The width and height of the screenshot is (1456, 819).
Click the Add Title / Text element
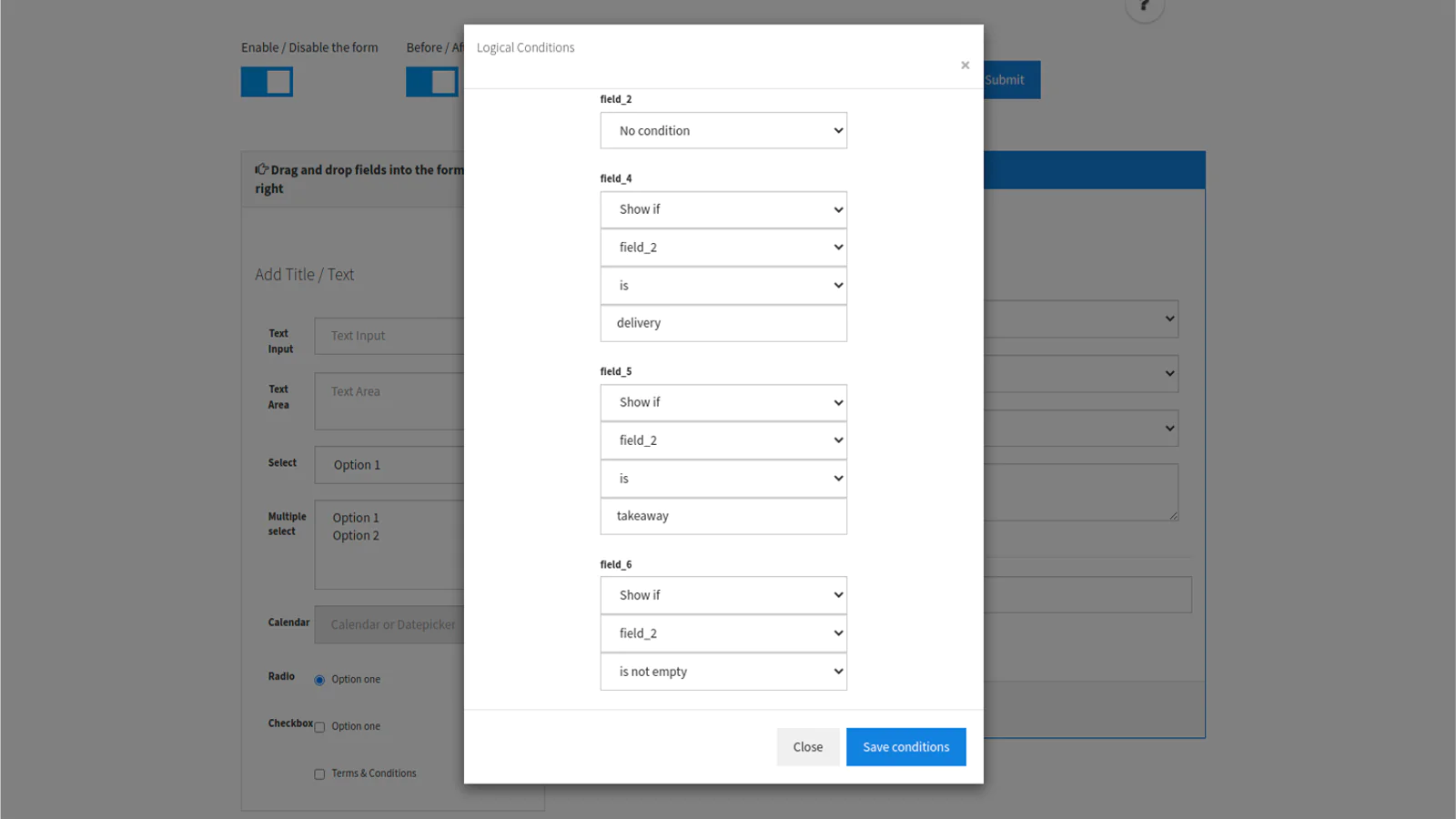(x=305, y=275)
